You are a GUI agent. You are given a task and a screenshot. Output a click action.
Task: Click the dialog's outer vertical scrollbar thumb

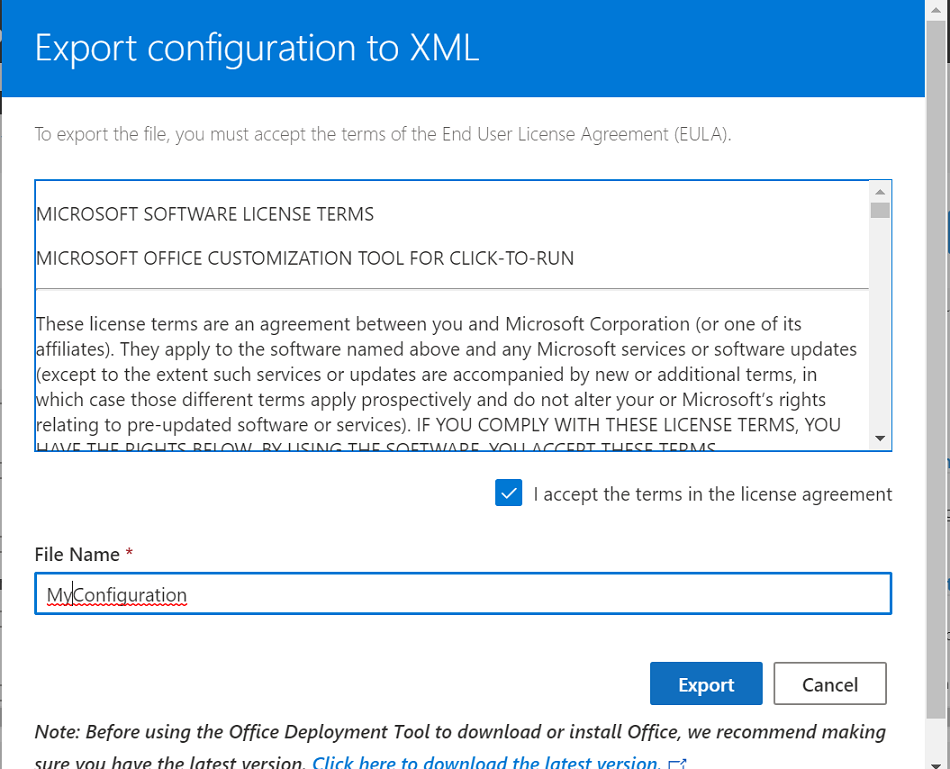click(937, 370)
